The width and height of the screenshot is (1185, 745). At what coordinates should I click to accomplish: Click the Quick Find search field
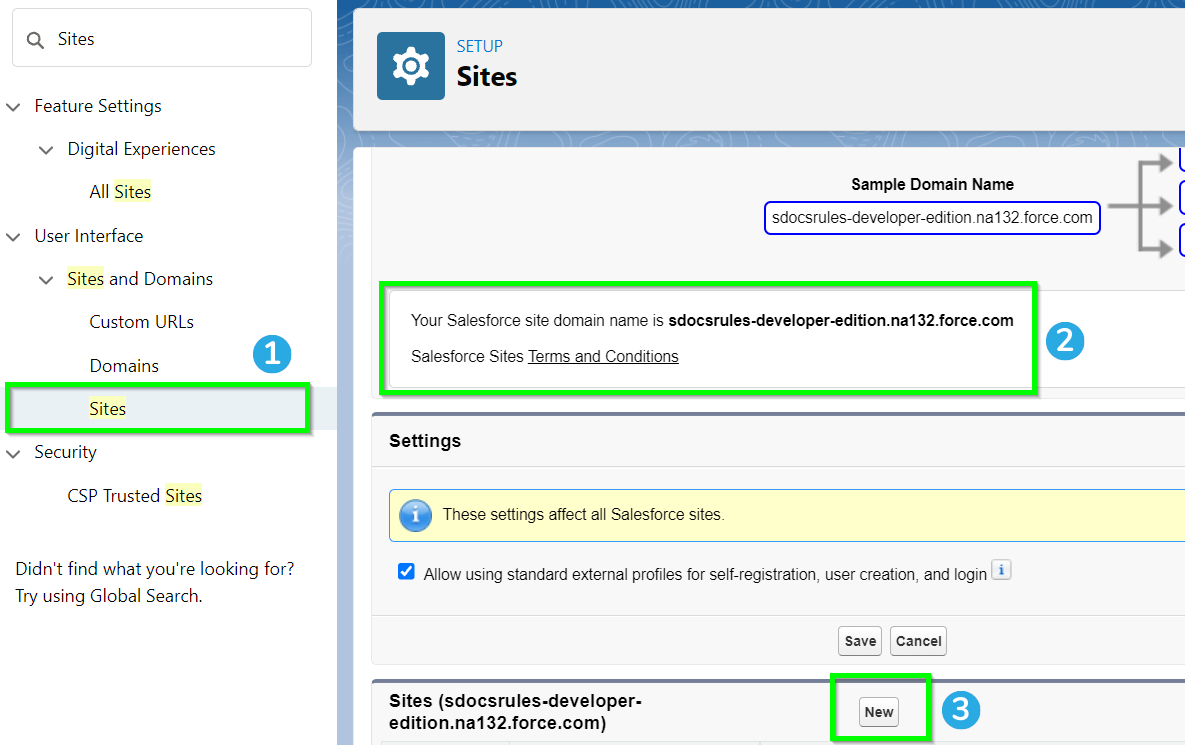162,38
